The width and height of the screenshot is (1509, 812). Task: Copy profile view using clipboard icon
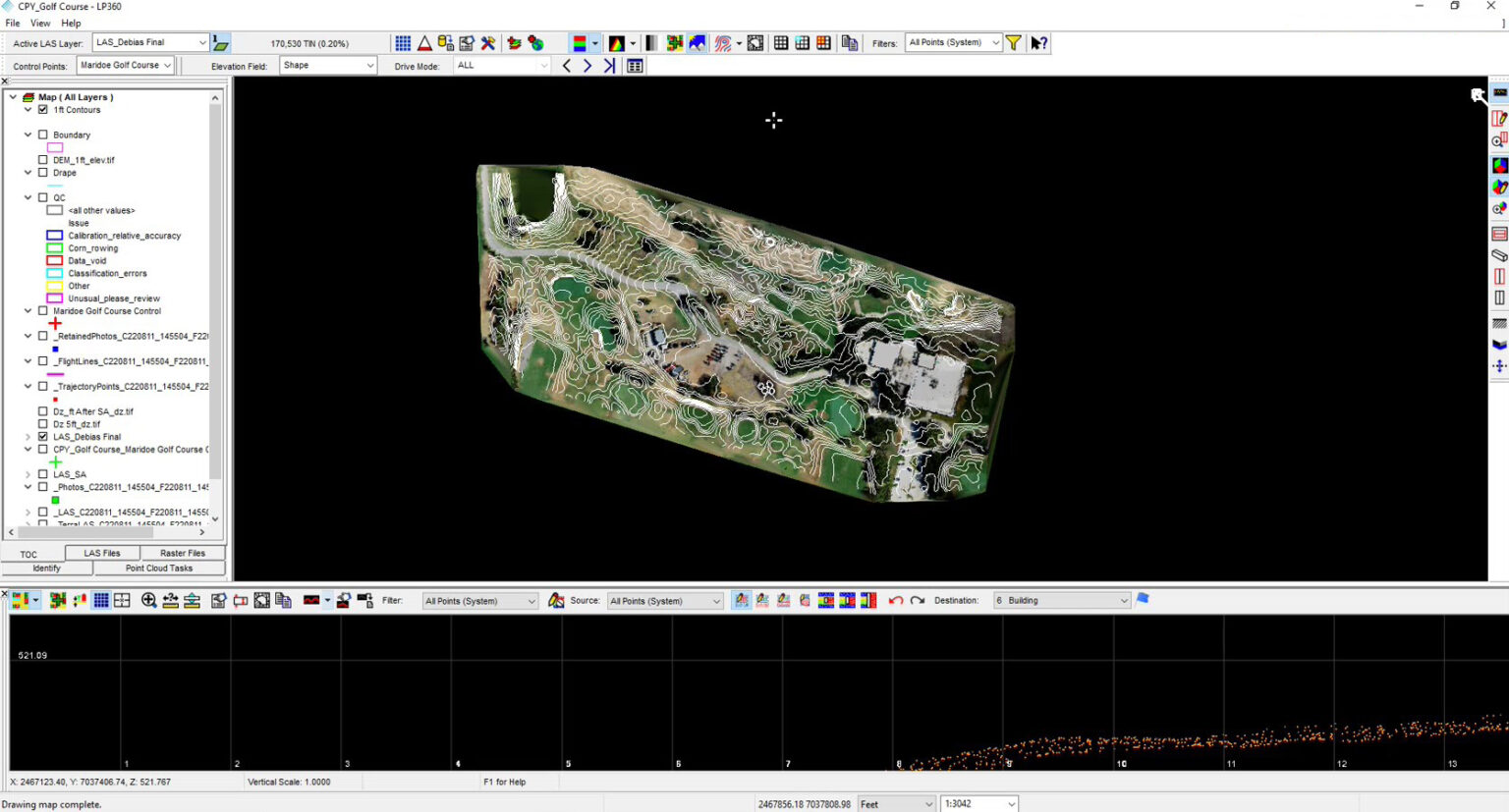(281, 599)
